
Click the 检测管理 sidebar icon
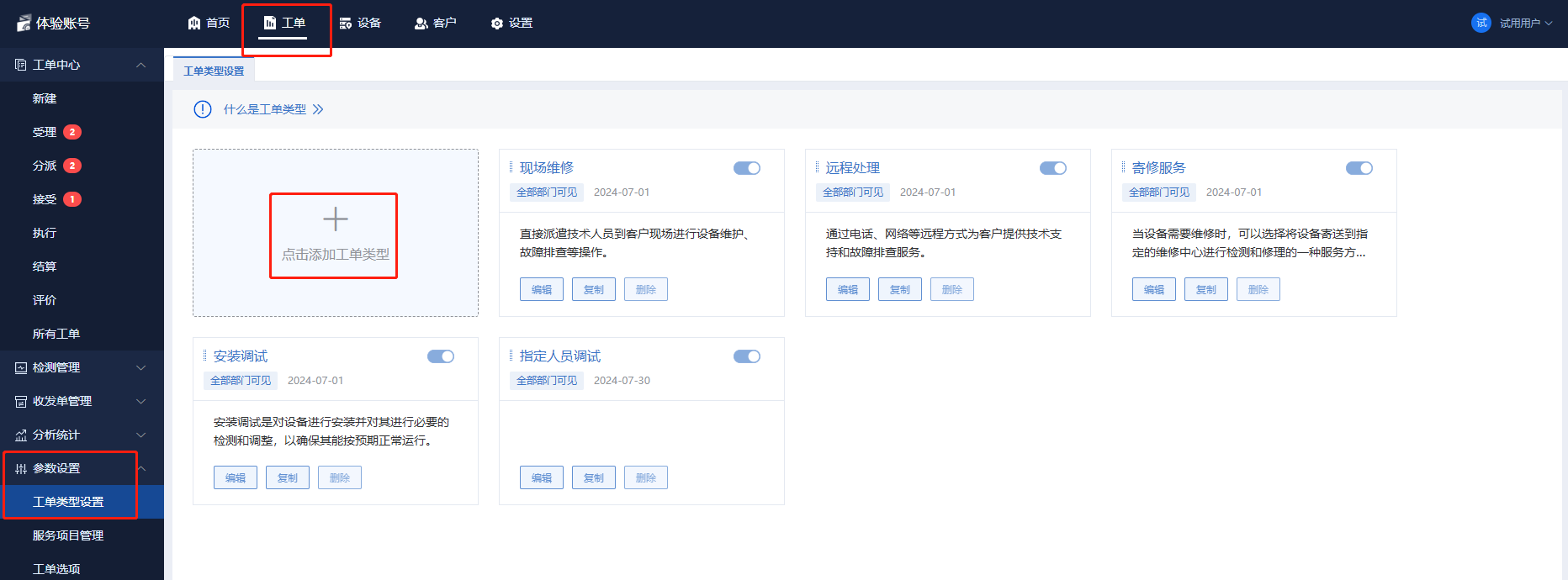coord(21,367)
